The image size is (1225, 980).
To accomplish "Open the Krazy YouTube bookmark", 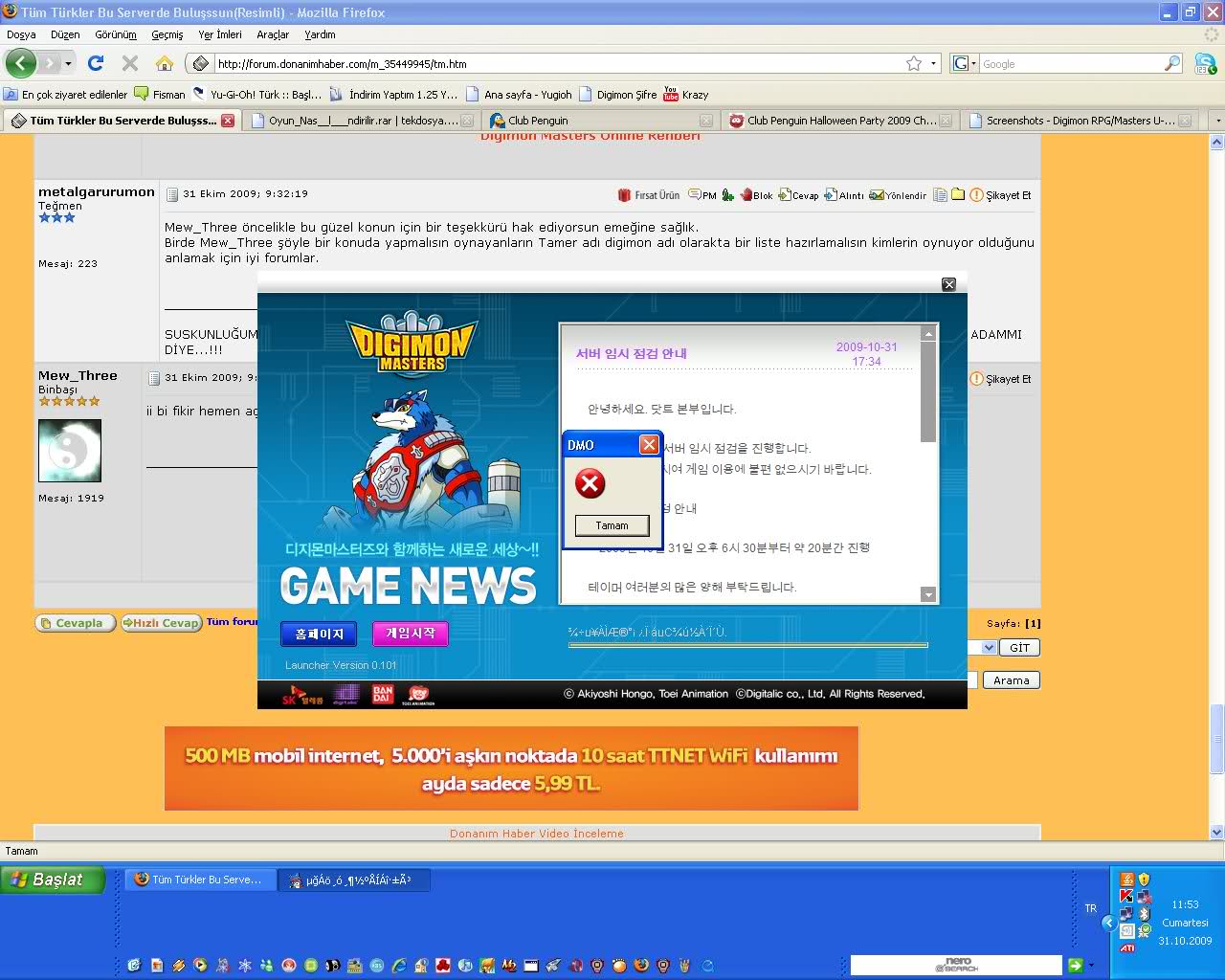I will click(x=686, y=94).
